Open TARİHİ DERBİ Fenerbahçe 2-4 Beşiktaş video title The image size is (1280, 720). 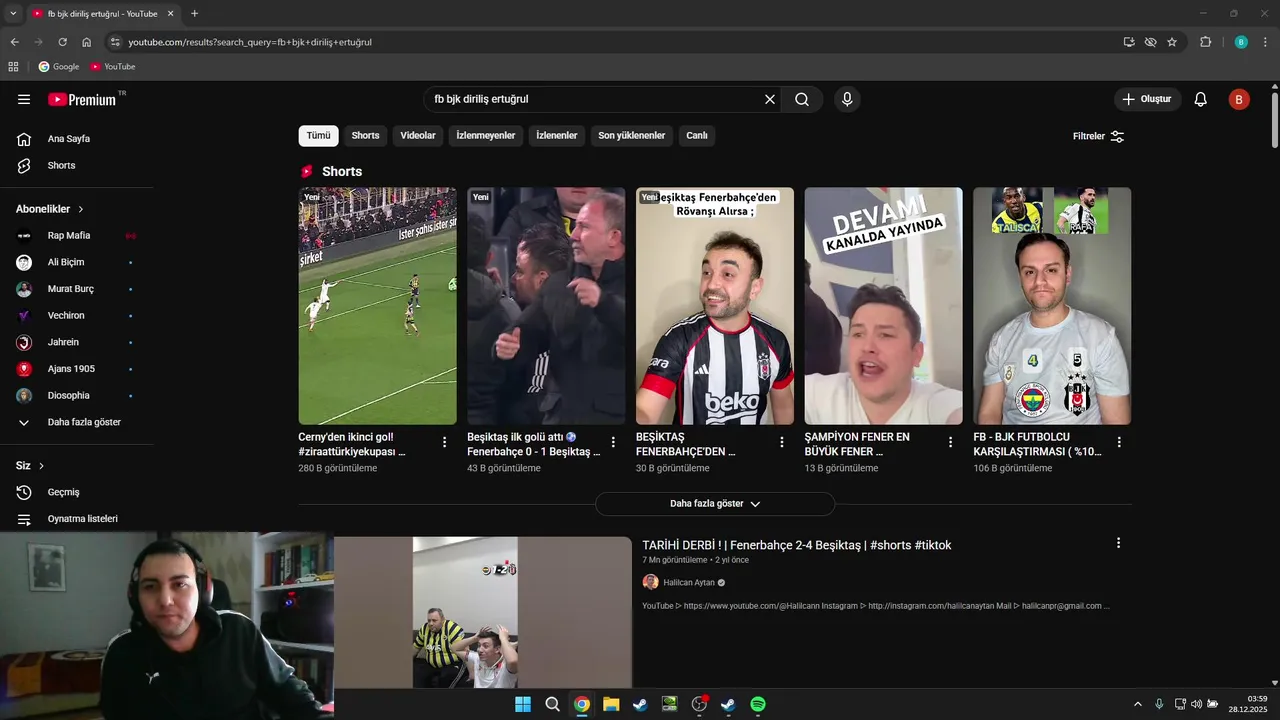click(797, 545)
